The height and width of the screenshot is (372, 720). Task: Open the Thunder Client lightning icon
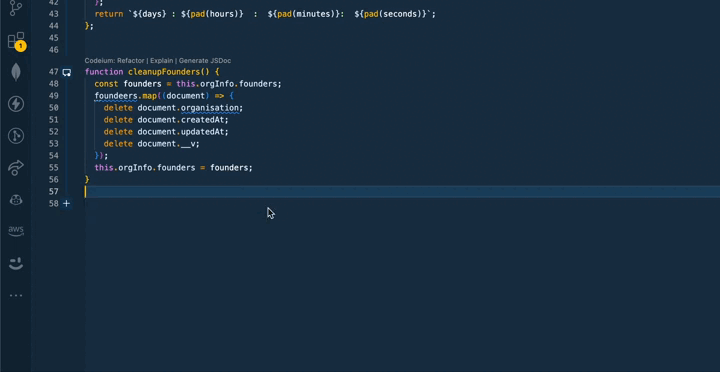pyautogui.click(x=16, y=104)
